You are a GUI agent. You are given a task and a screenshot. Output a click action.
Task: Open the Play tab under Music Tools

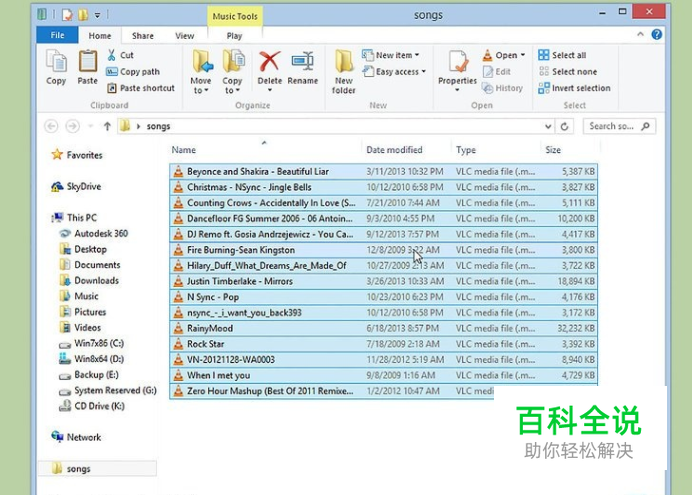pos(234,36)
